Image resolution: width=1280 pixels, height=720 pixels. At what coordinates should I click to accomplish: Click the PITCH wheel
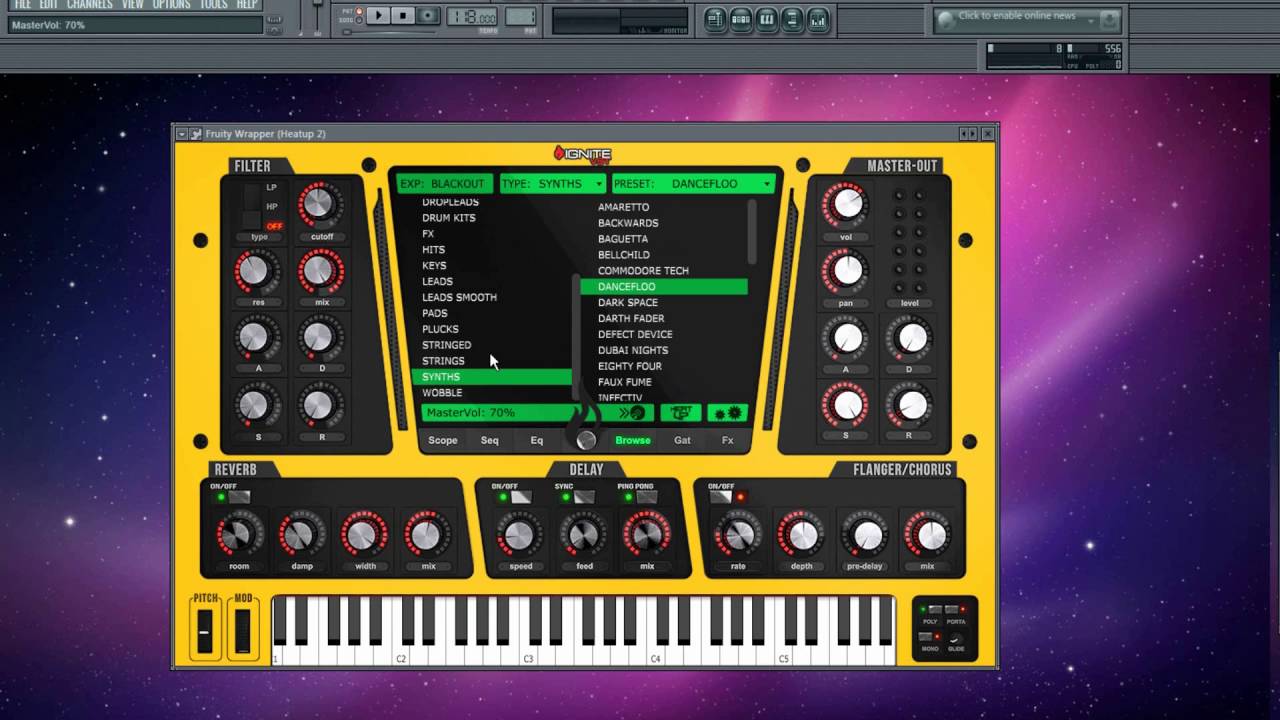[205, 632]
